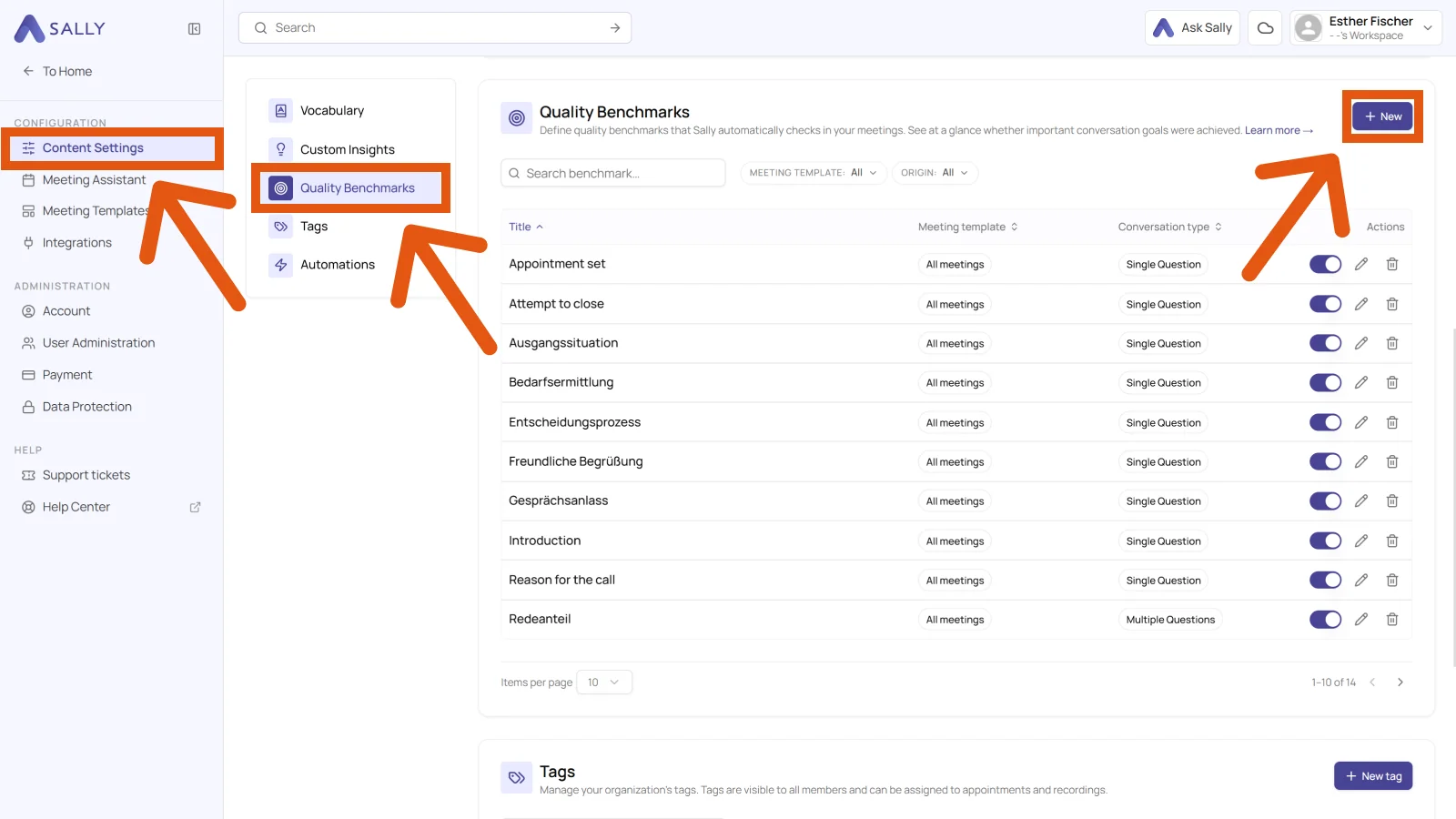Edit the Entscheidungsprozess benchmark

point(1361,422)
